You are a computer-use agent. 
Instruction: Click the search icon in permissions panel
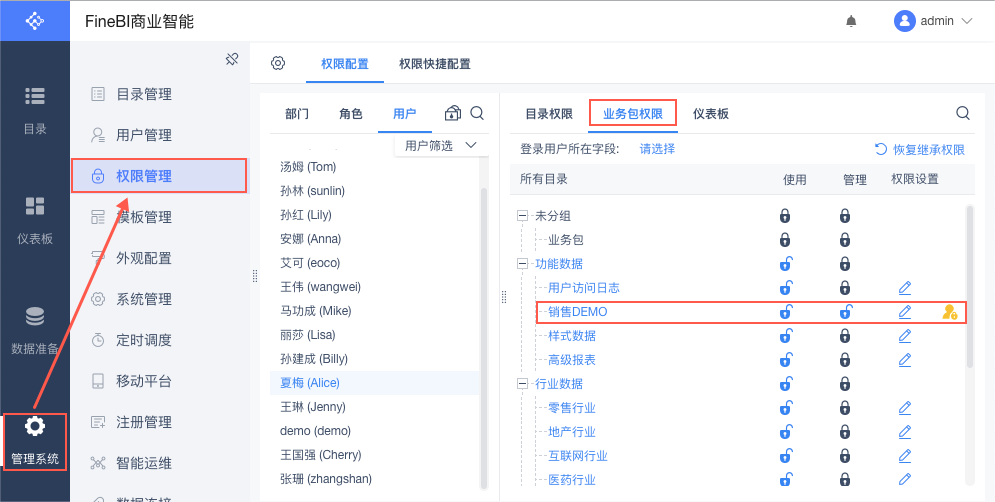click(x=963, y=113)
